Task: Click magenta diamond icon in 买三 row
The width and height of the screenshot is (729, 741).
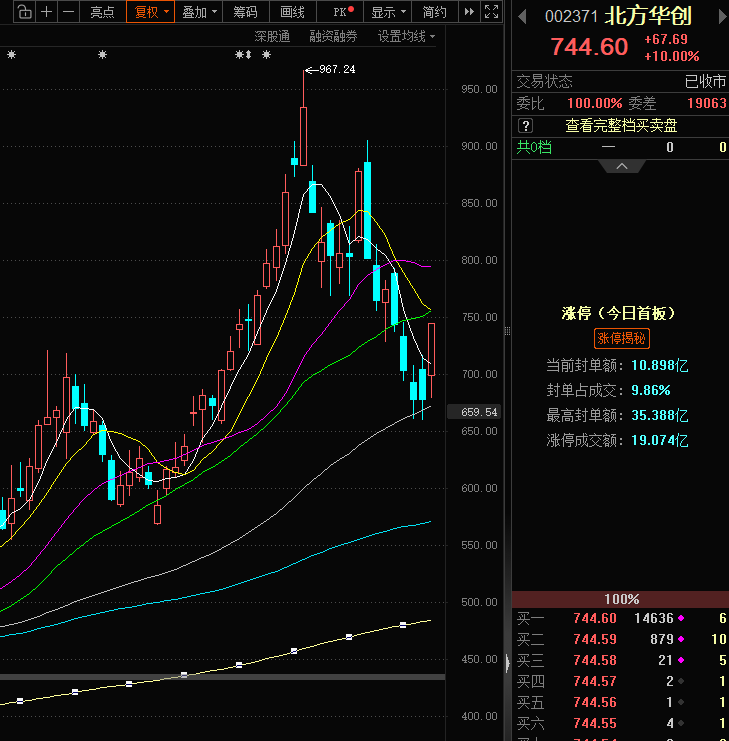Action: [x=681, y=660]
